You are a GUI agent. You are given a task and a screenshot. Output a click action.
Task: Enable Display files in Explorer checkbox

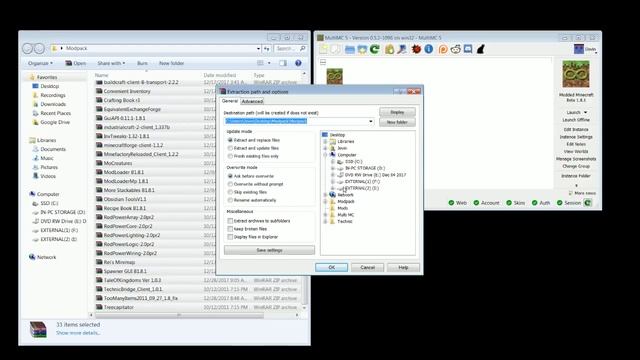click(230, 237)
